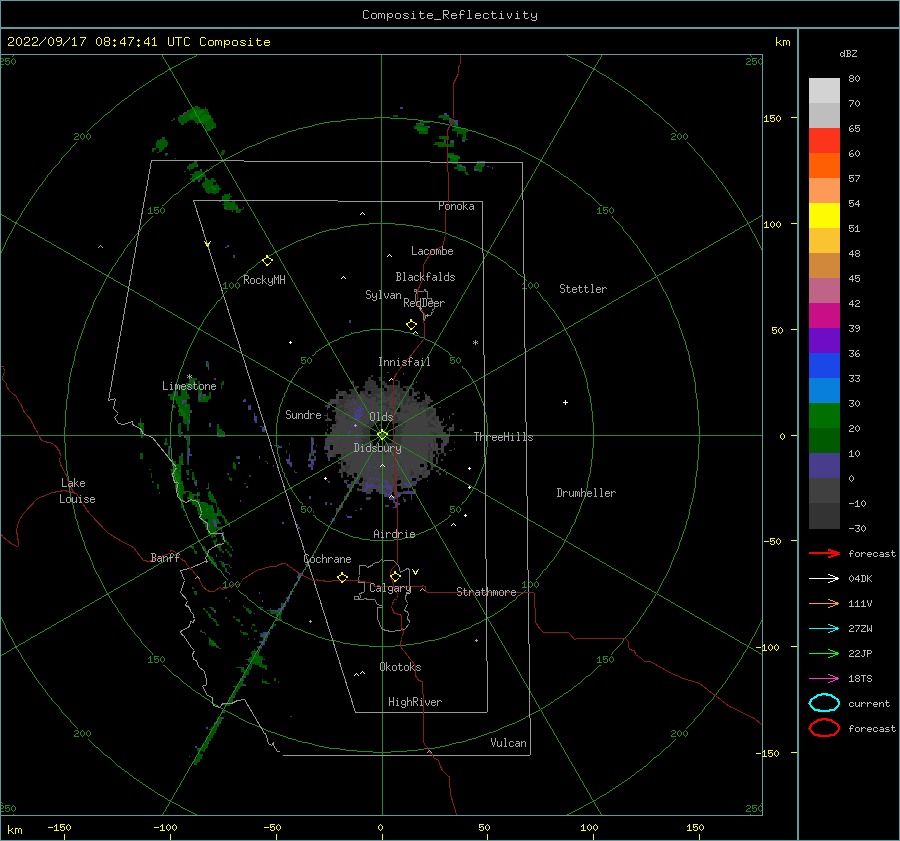Image resolution: width=900 pixels, height=841 pixels.
Task: Click the yellow diamond marker near RockyMH
Action: pyautogui.click(x=267, y=261)
